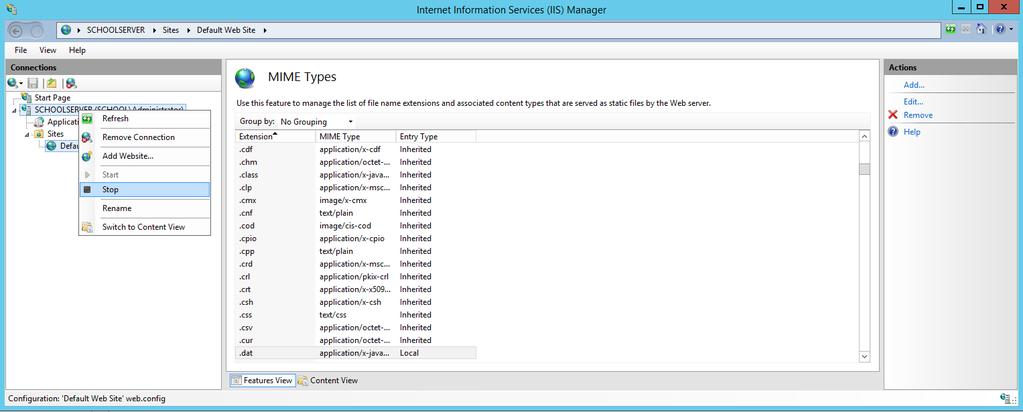
Task: Click the Application Pools icon in tree
Action: (x=39, y=122)
